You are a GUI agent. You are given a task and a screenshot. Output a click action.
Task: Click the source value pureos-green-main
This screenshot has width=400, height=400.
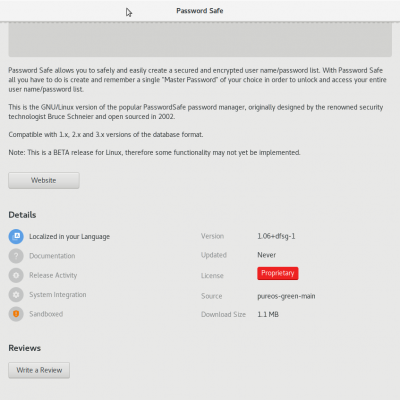(x=286, y=296)
